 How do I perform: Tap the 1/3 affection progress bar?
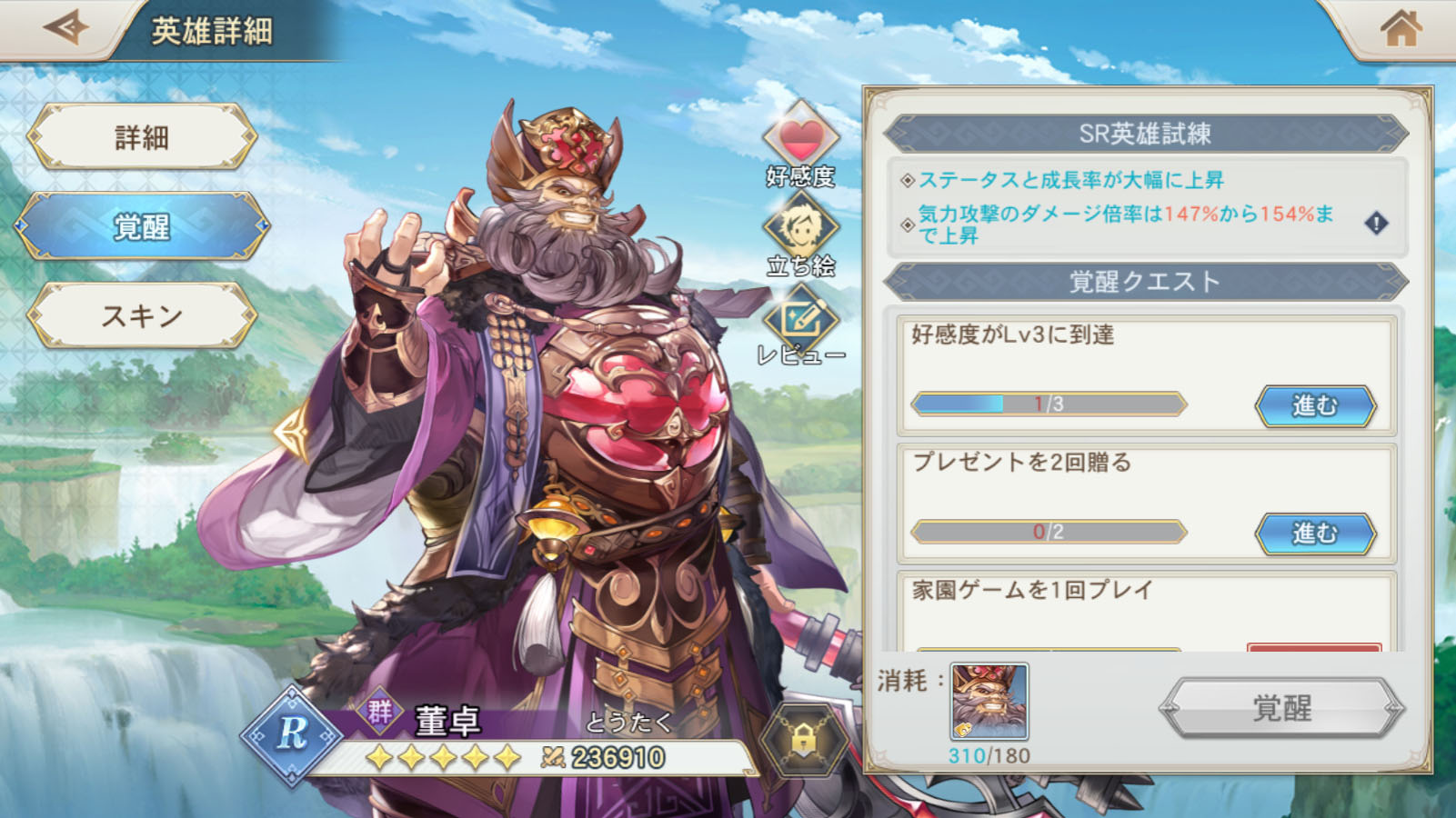pos(1049,404)
